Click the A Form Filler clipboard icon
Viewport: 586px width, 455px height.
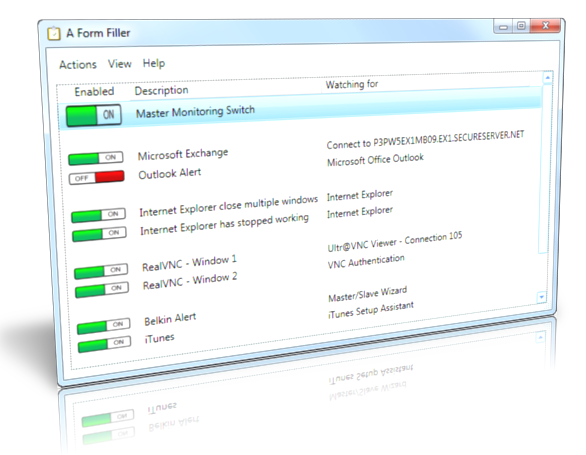[54, 33]
